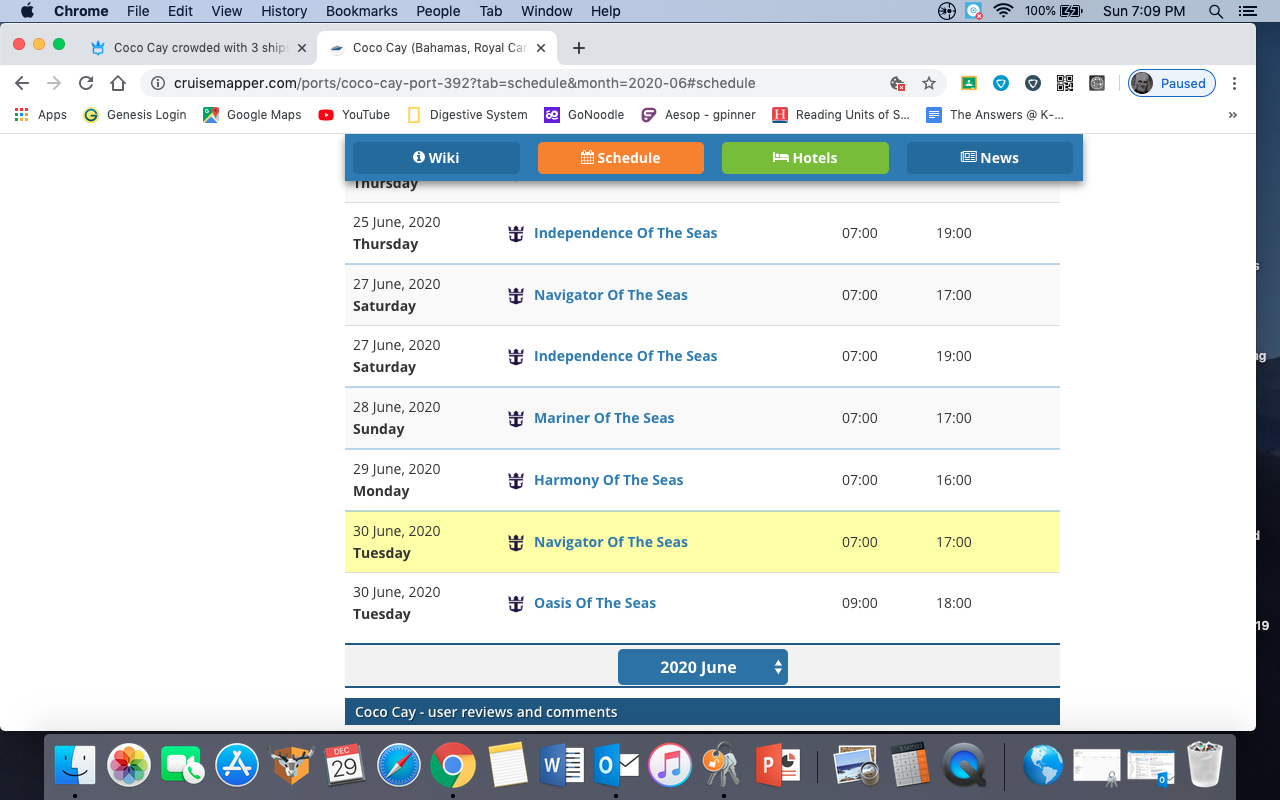Click the Wi-Fi status icon in menu bar

pyautogui.click(x=1004, y=11)
